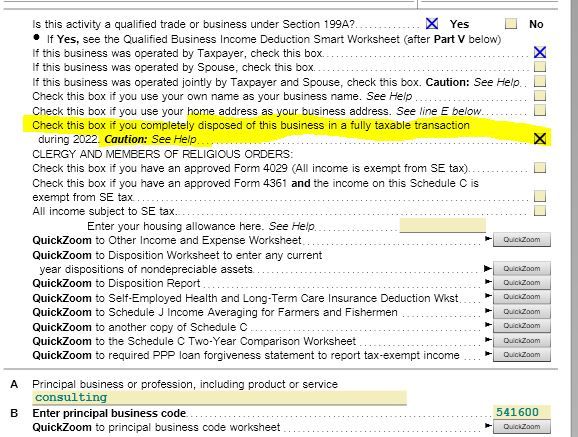QuickZoom to Other Income and Expense Worksheet
Image resolution: width=578 pixels, height=437 pixels.
pos(522,240)
